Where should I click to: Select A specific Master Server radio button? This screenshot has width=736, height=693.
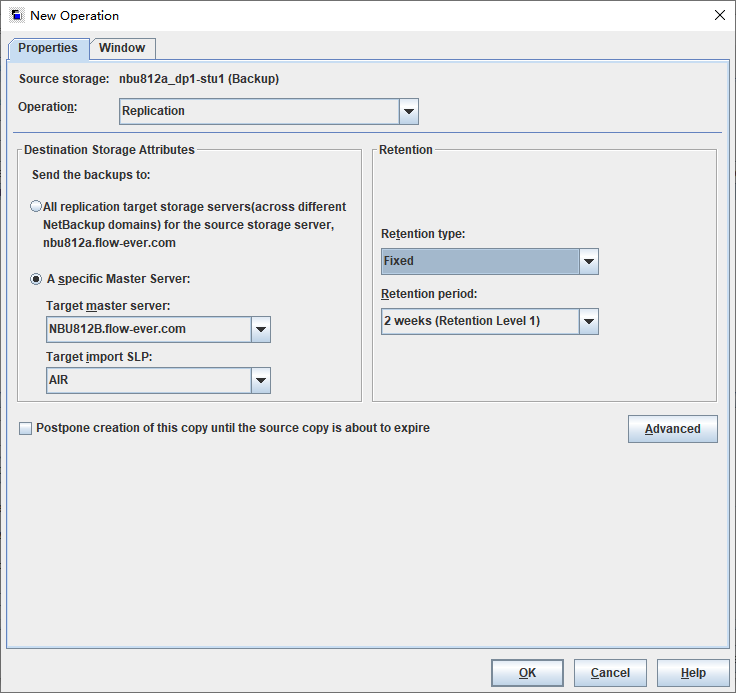tap(36, 279)
